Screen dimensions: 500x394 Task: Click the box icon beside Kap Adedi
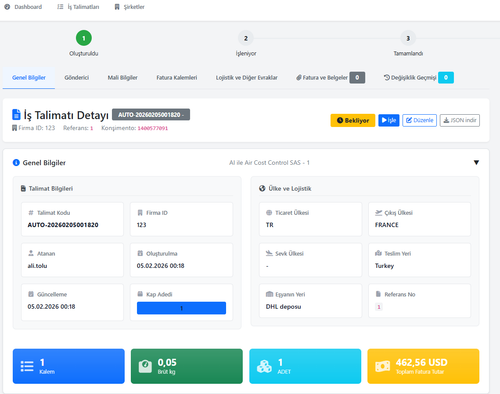point(140,294)
